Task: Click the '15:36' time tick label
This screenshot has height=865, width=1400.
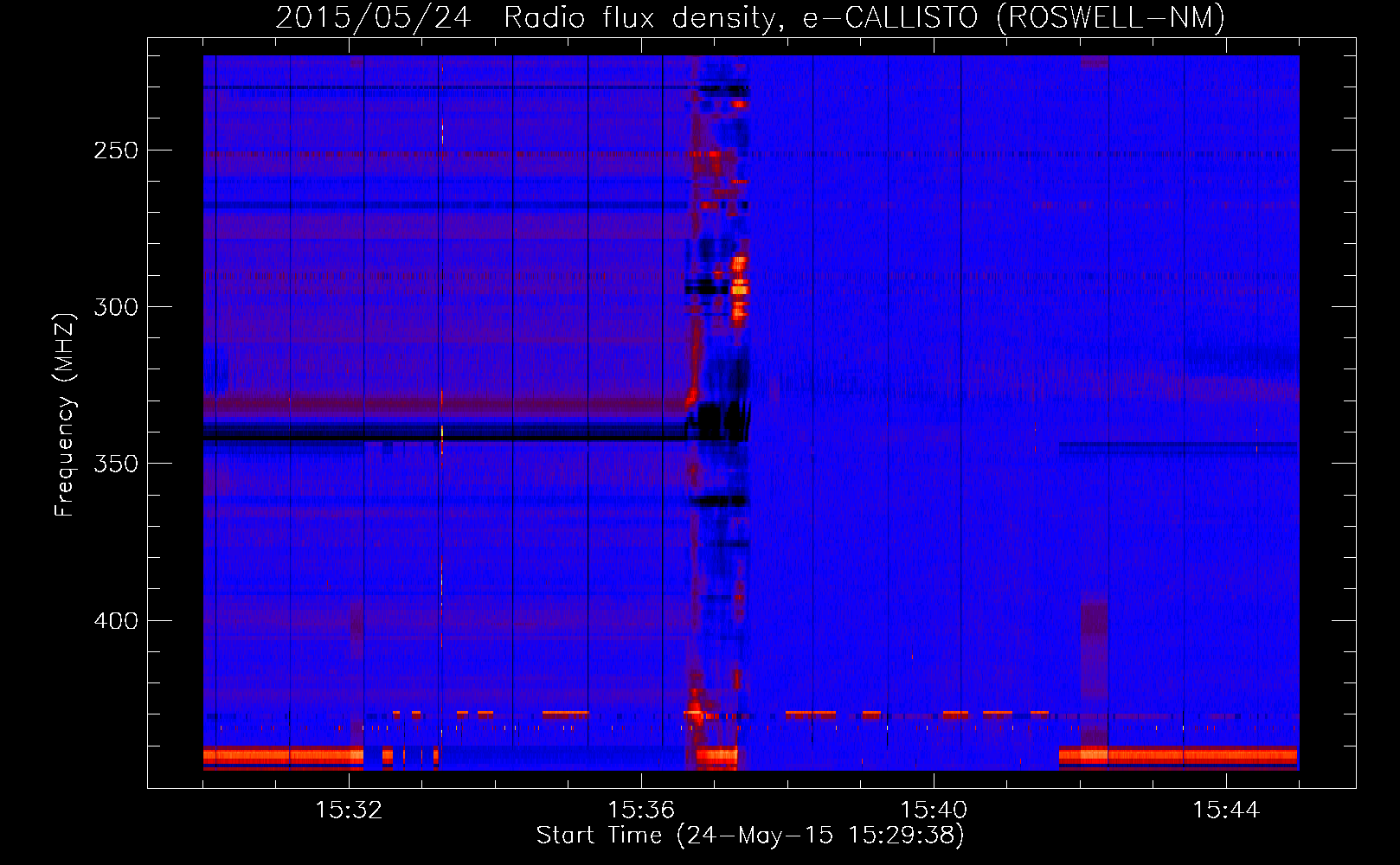Action: (x=641, y=810)
